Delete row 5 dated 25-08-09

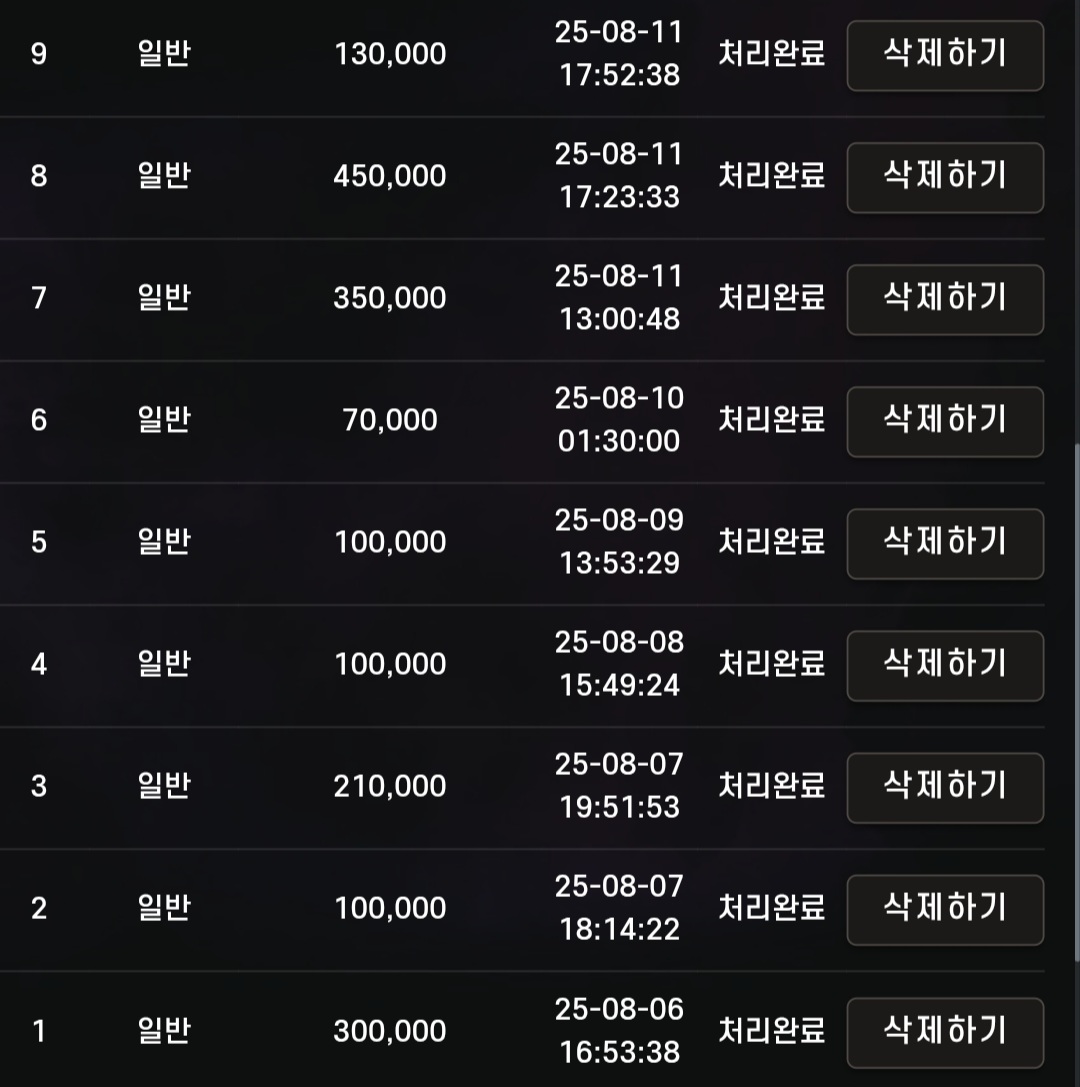click(x=945, y=544)
